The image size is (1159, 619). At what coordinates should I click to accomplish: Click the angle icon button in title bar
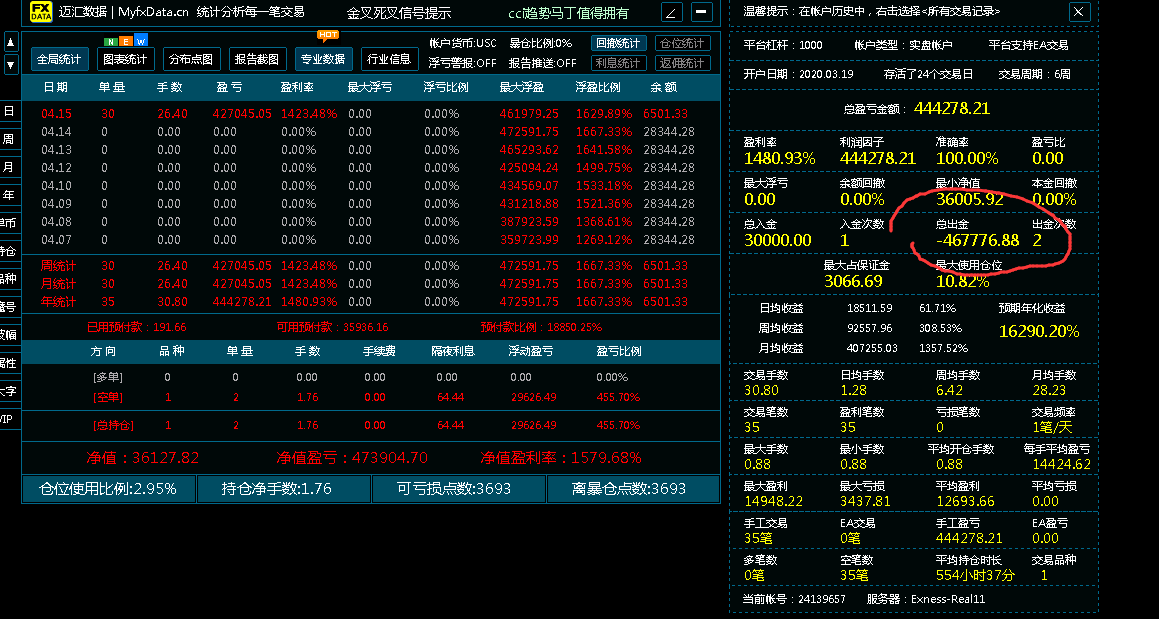point(671,12)
